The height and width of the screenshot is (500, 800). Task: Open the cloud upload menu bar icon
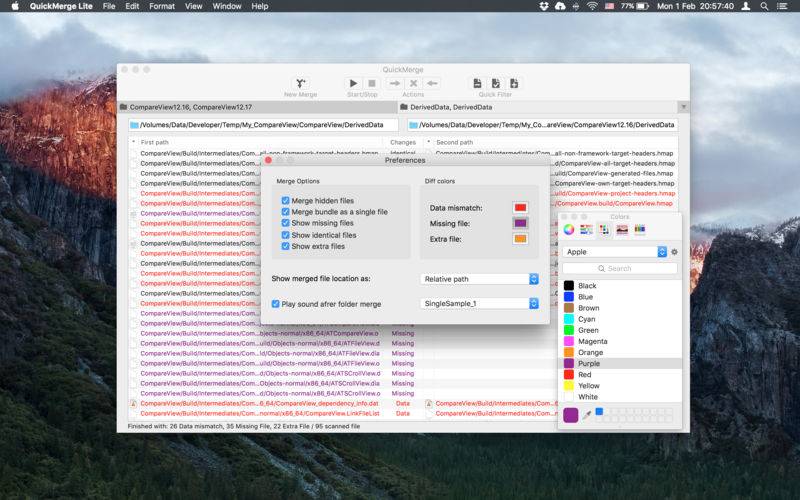(560, 6)
